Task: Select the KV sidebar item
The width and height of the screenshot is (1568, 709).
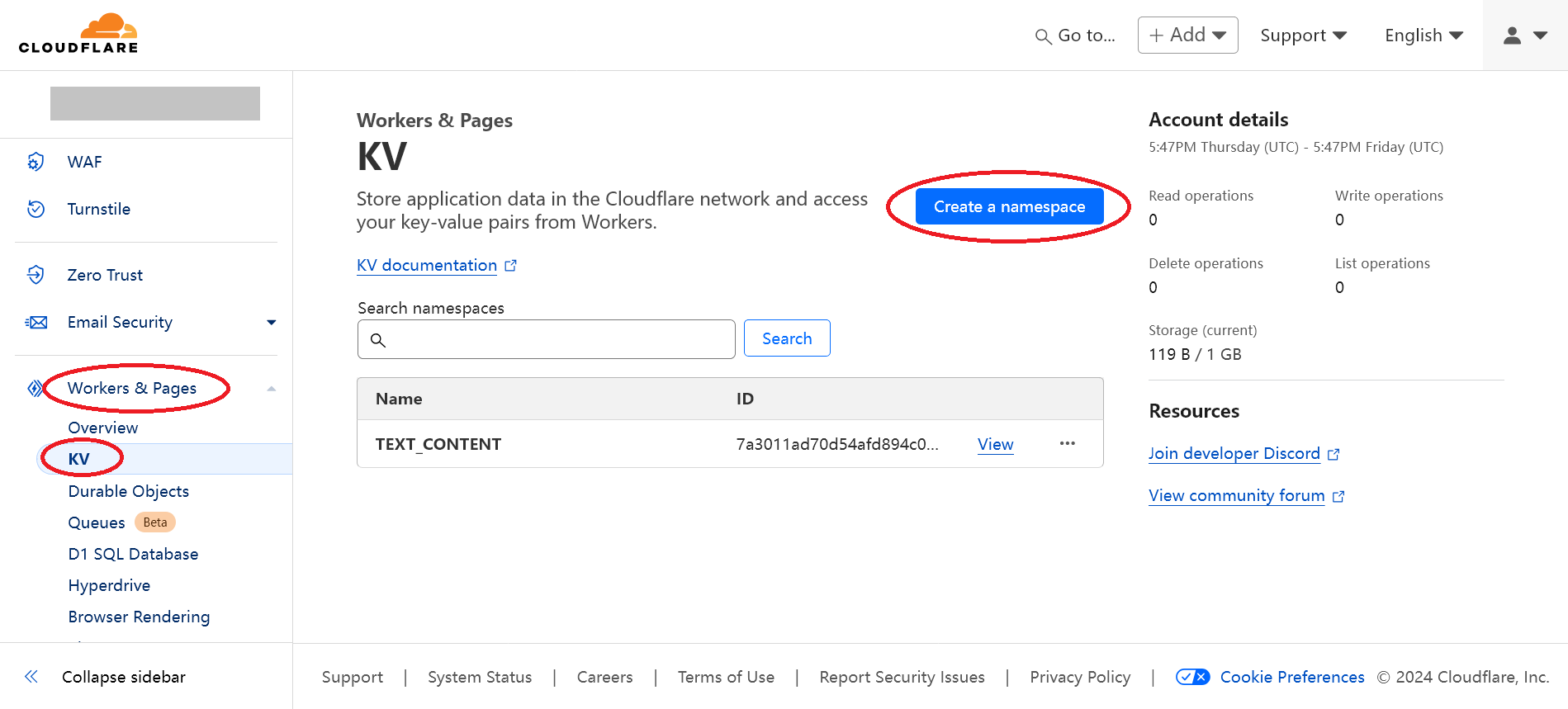Action: (x=165, y=459)
